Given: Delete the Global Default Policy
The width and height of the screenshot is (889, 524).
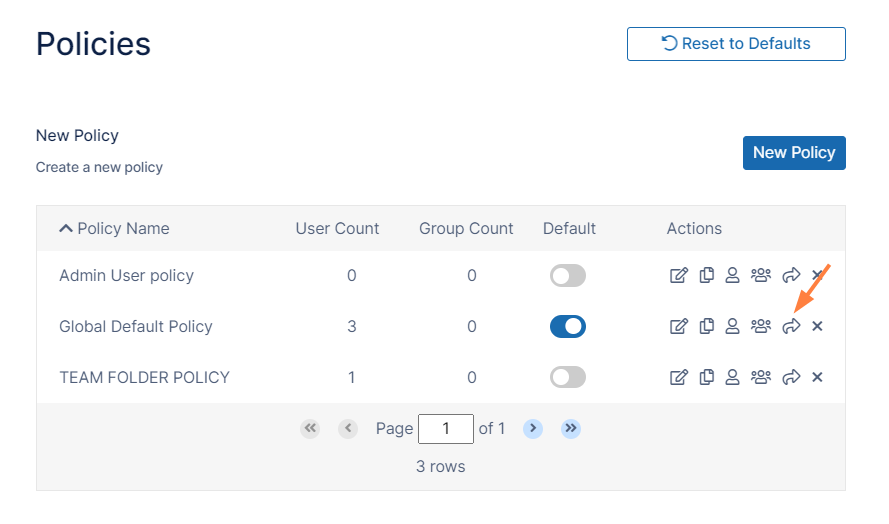Looking at the screenshot, I should (817, 326).
